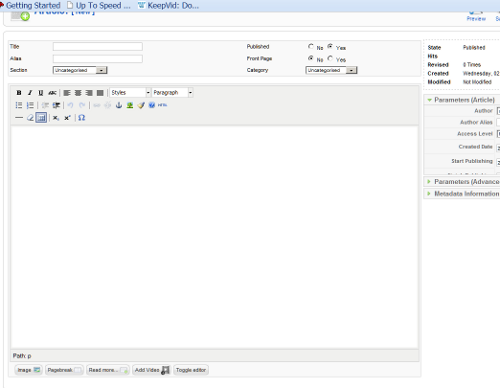
Task: Open the Section dropdown
Action: point(80,70)
